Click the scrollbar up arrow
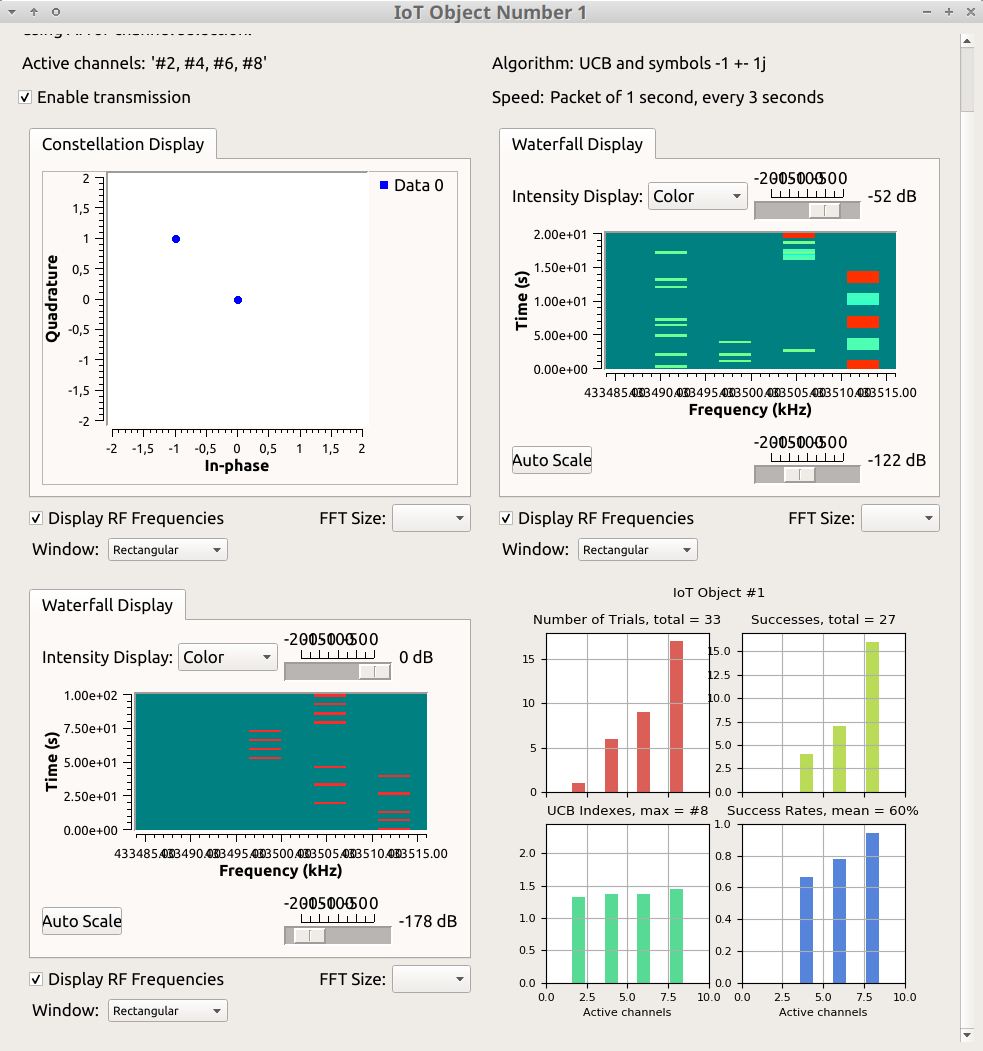The width and height of the screenshot is (983, 1051). coord(967,41)
